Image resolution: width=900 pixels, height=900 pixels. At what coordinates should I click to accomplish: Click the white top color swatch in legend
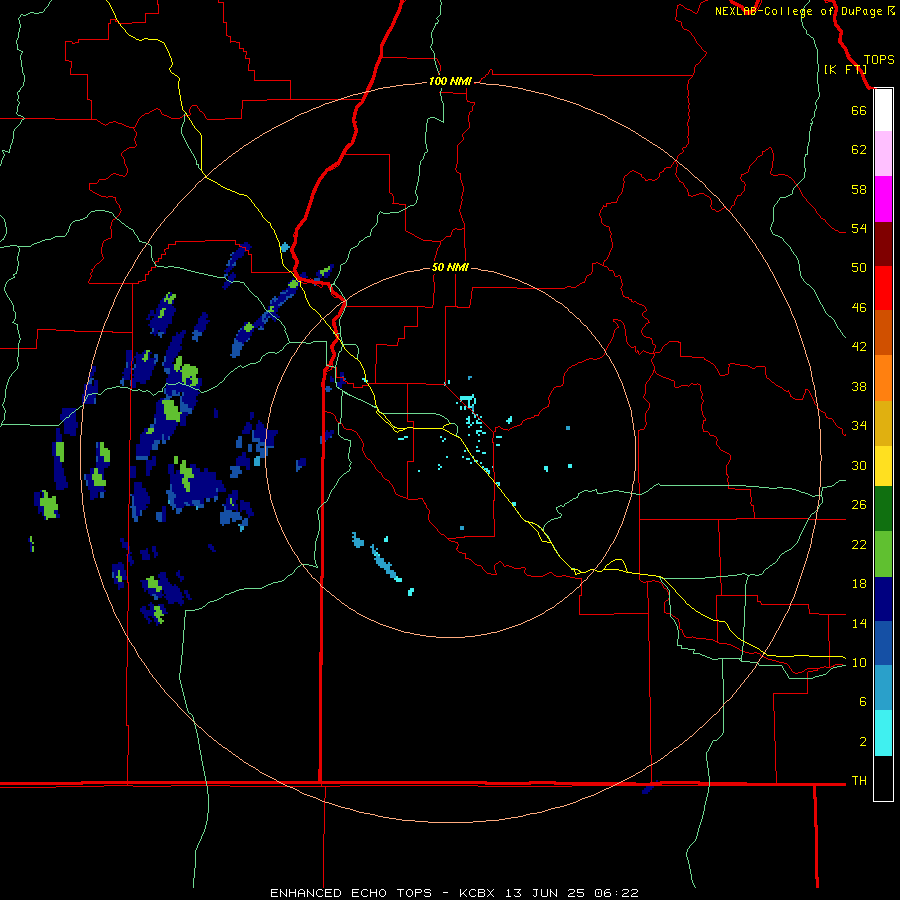[883, 110]
